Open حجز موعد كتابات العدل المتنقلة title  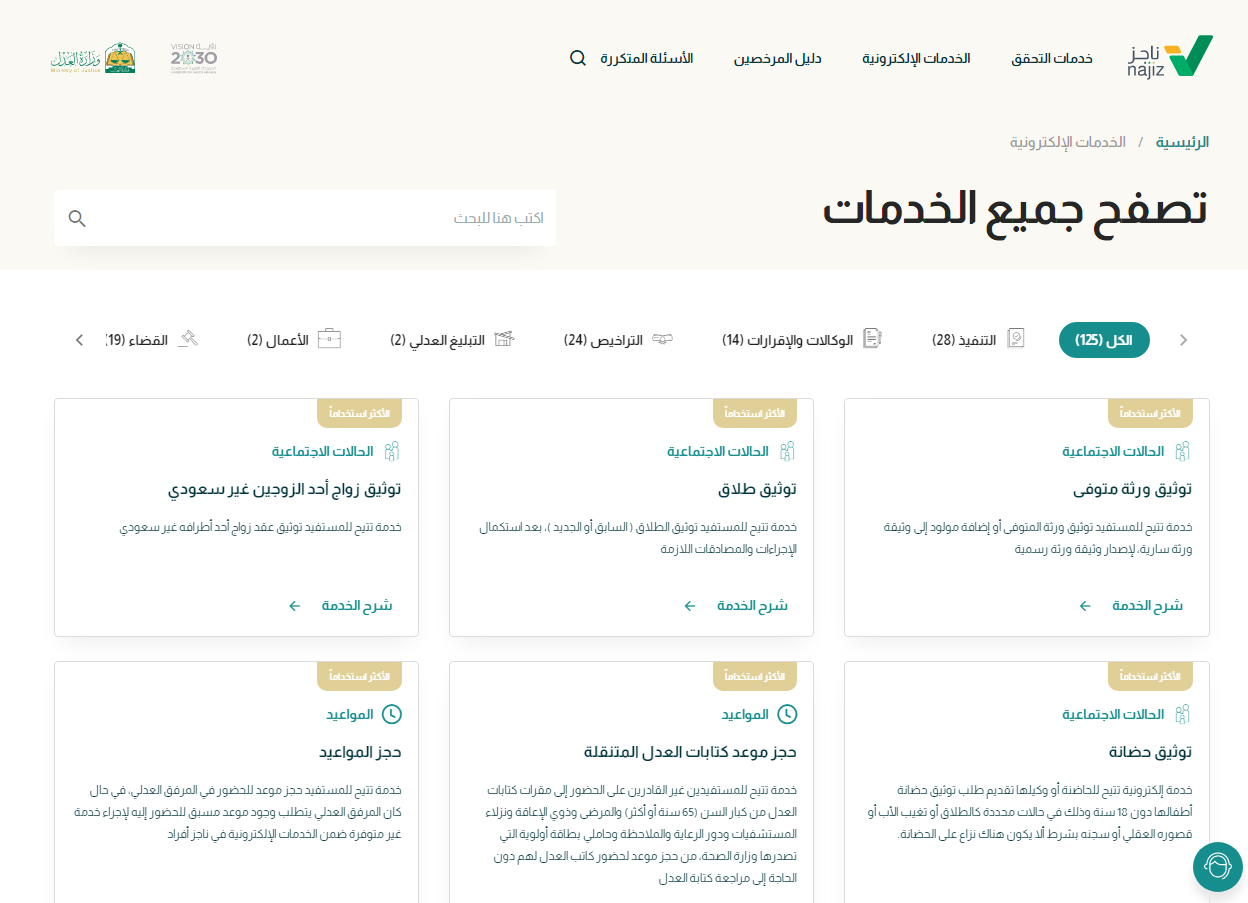point(690,752)
